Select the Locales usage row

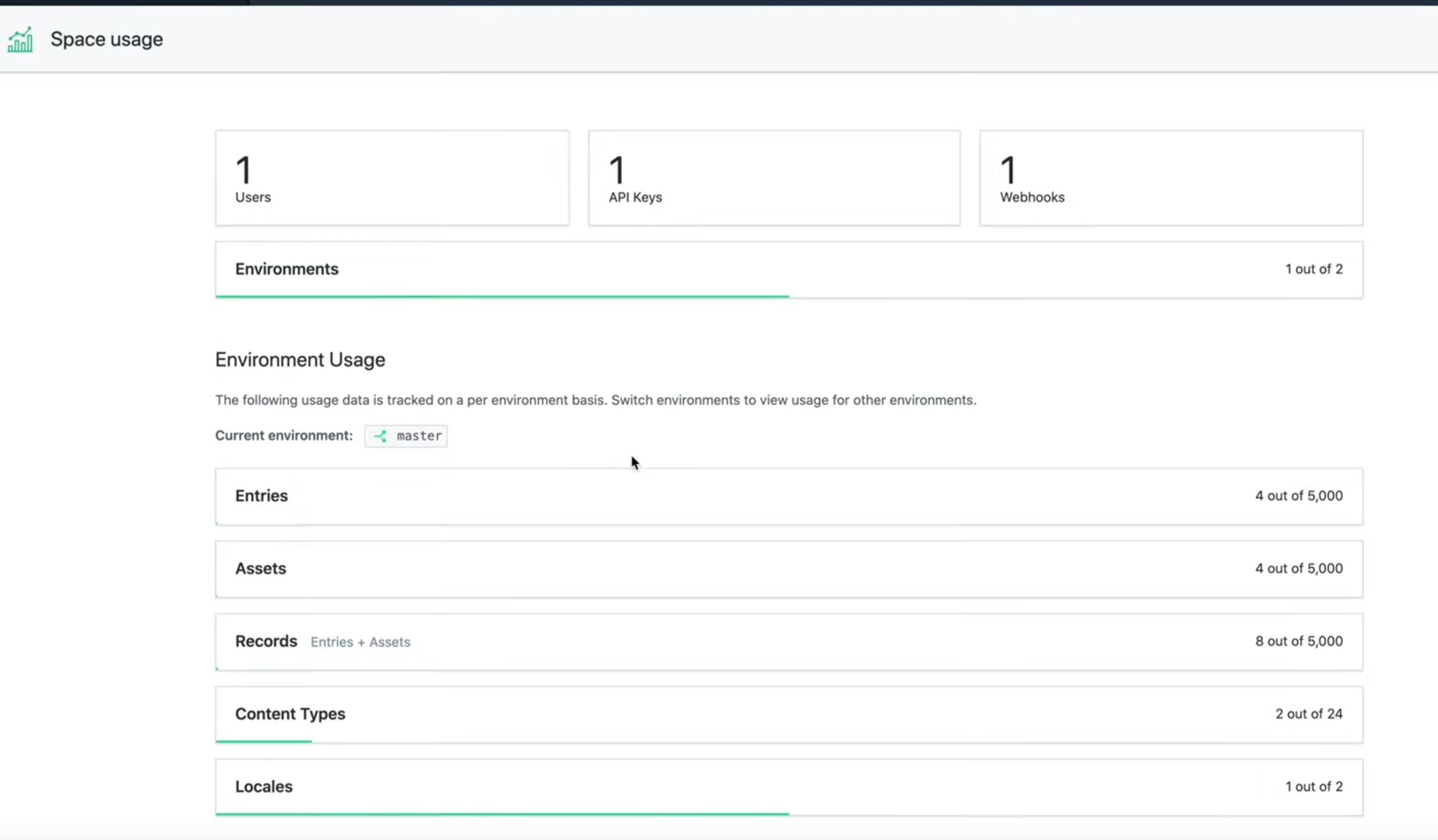click(x=789, y=786)
